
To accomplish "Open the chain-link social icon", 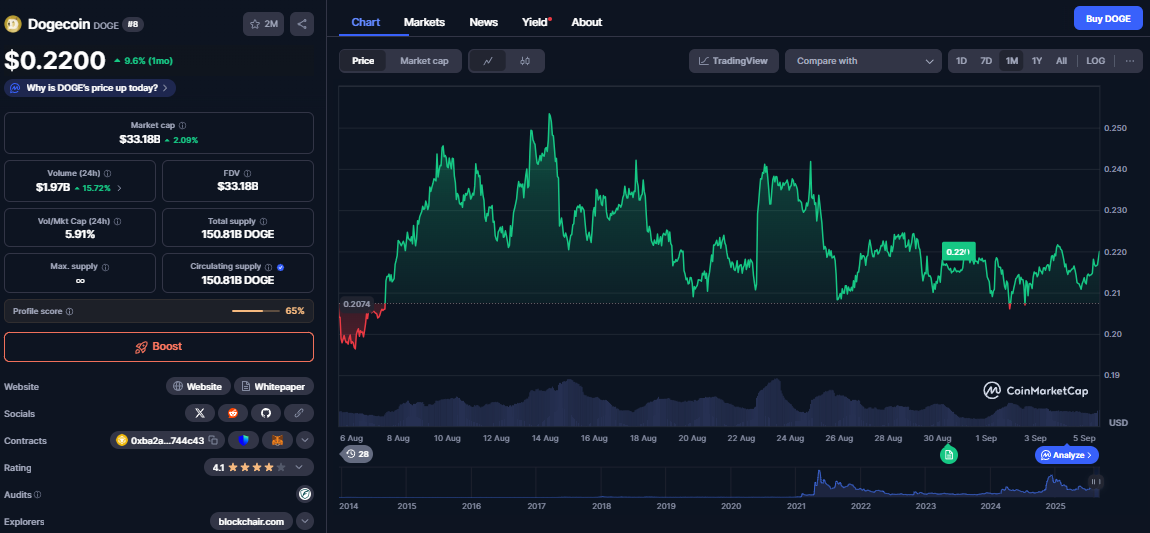I will coord(299,413).
